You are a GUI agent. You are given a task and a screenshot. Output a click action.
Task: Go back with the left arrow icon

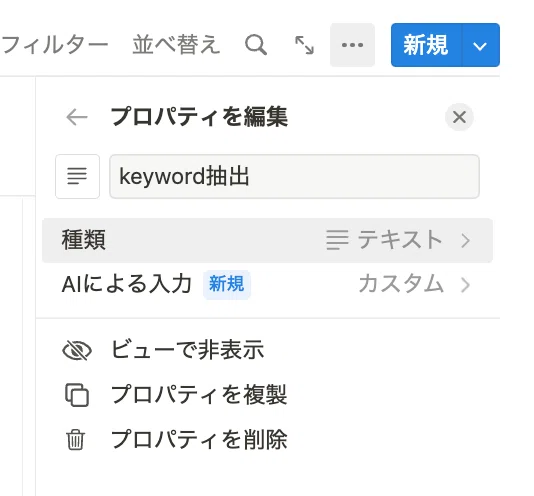pos(77,117)
